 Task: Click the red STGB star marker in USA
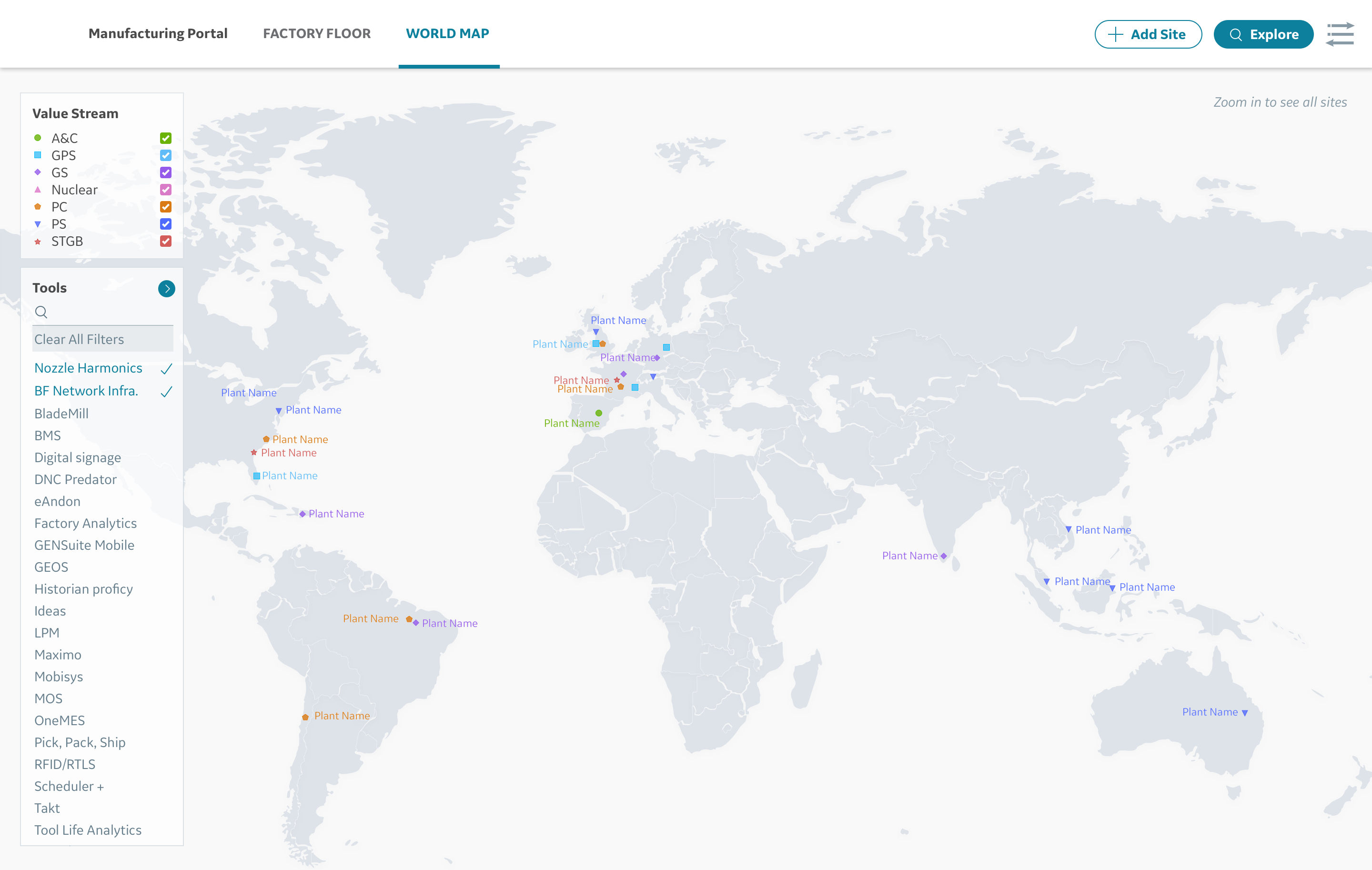tap(254, 452)
